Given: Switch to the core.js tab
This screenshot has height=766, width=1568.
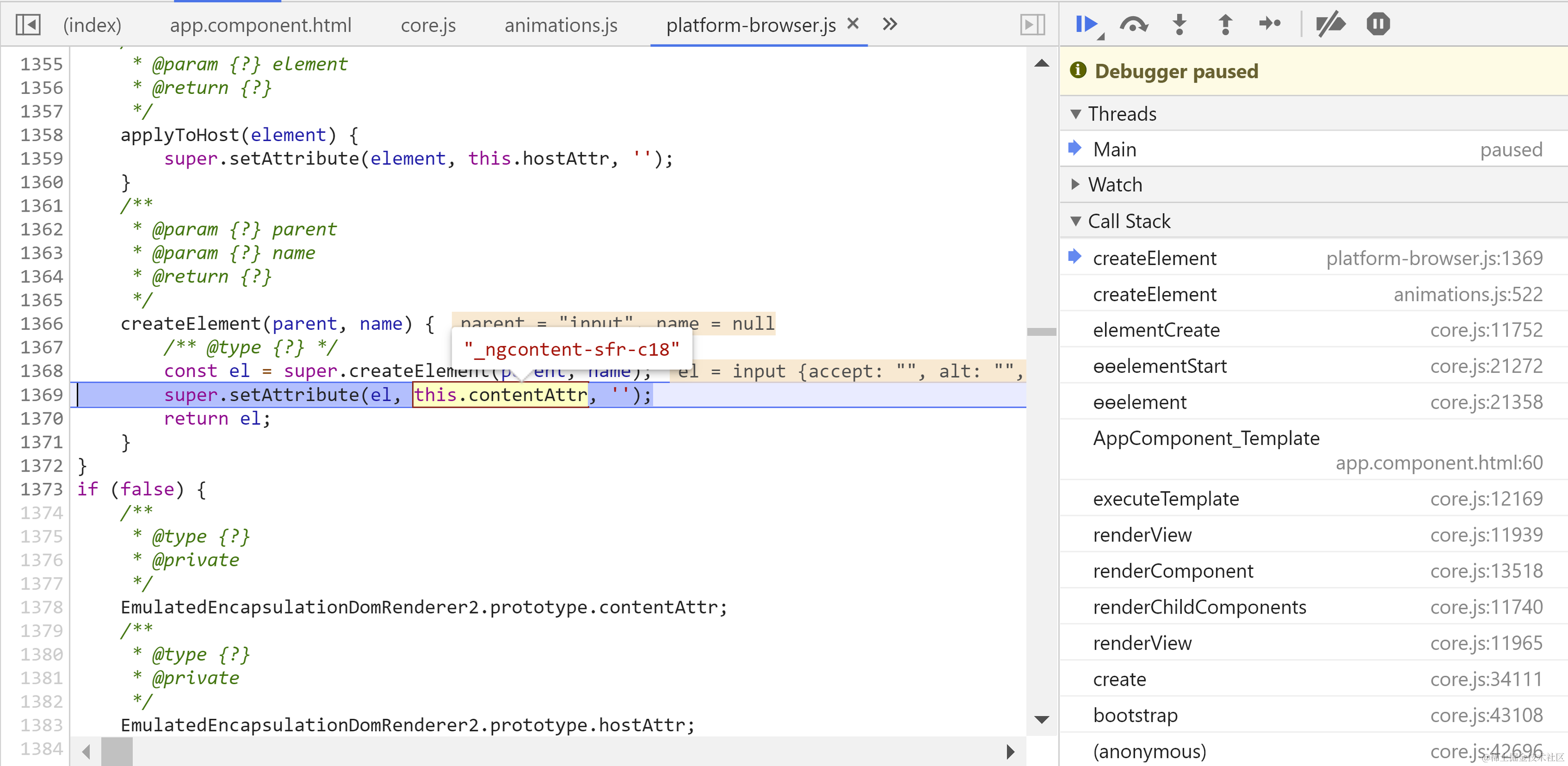Looking at the screenshot, I should point(428,25).
